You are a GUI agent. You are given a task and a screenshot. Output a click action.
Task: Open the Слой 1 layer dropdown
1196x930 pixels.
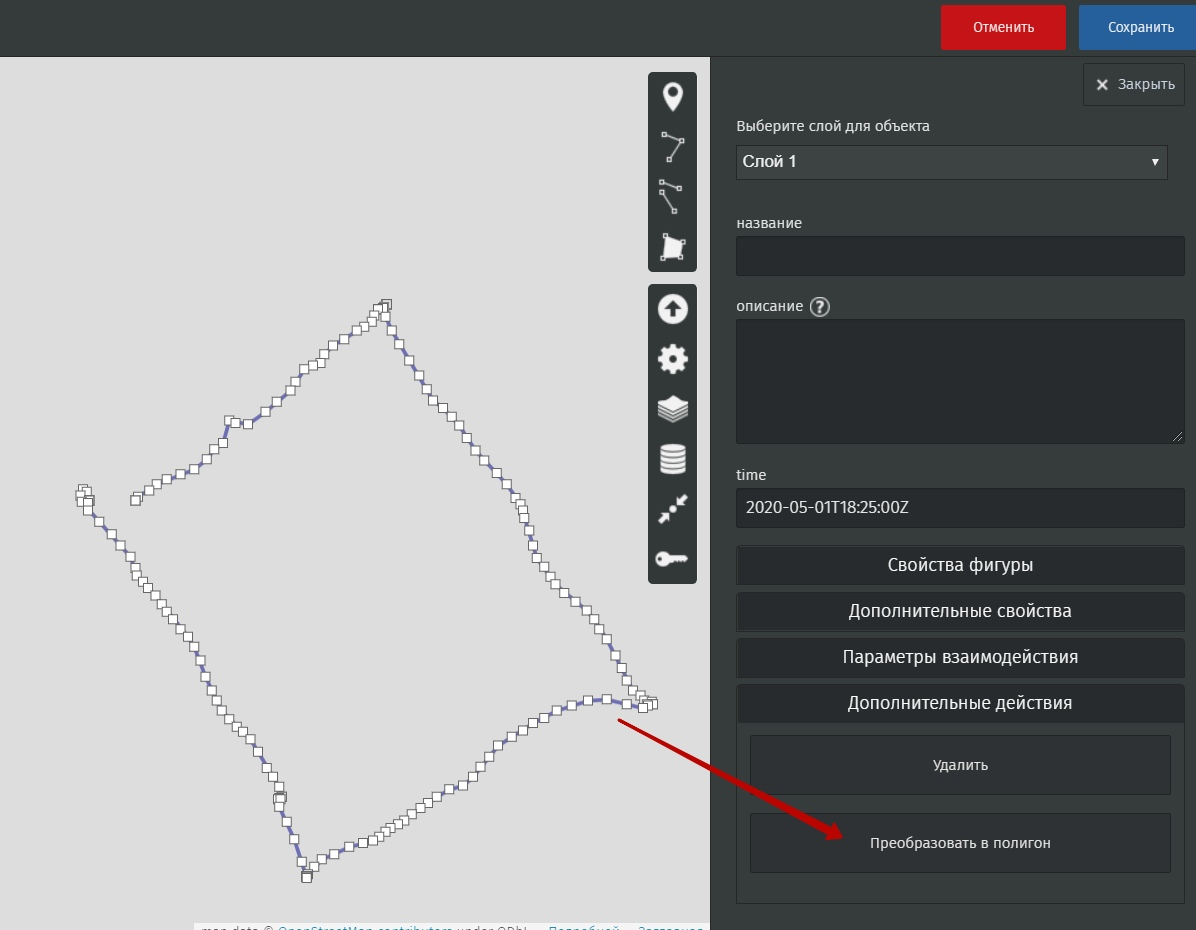[x=951, y=162]
